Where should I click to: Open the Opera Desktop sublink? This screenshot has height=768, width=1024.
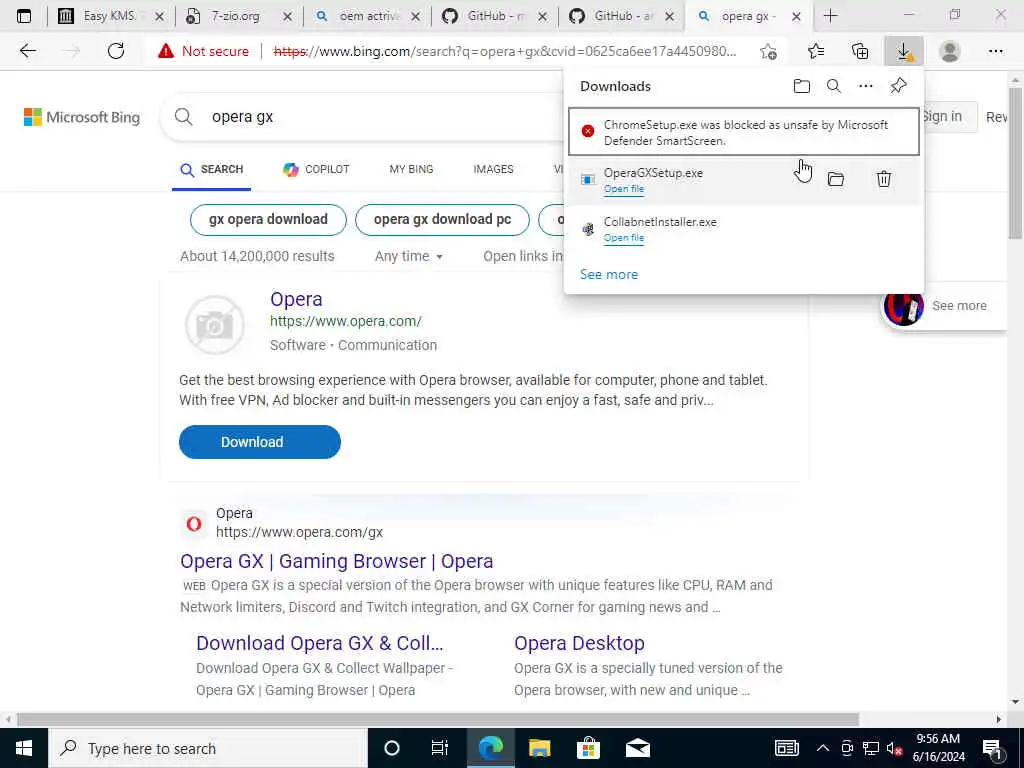point(579,643)
